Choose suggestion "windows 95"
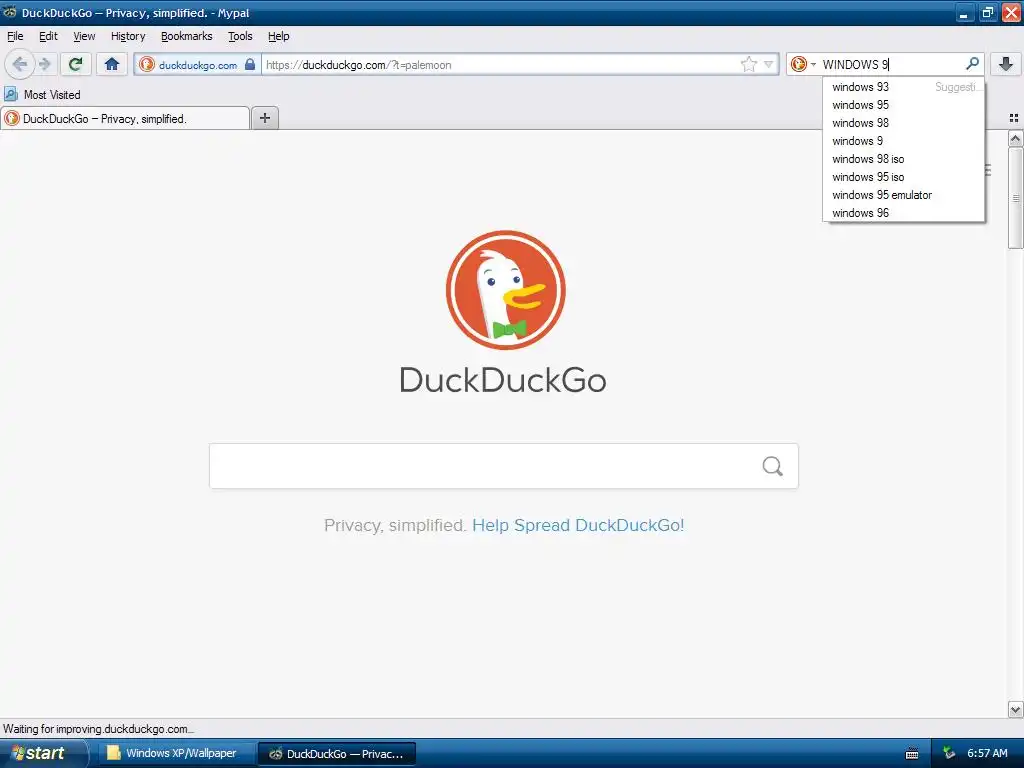Image resolution: width=1024 pixels, height=768 pixels. (x=904, y=105)
